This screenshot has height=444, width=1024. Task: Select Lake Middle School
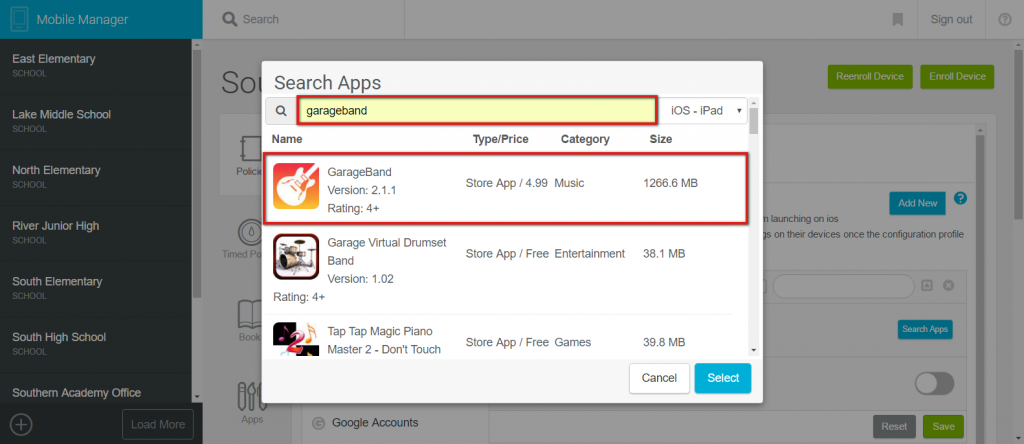[96, 121]
